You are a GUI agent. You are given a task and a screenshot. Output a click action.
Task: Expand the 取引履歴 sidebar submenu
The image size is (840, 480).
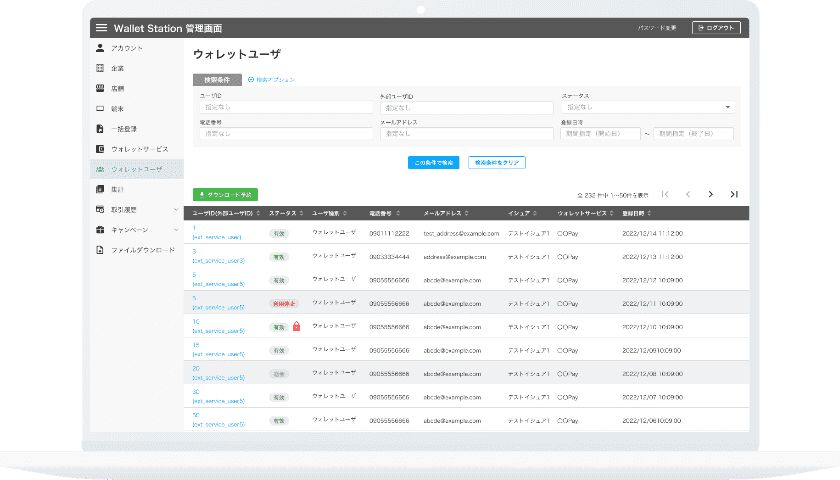pyautogui.click(x=176, y=210)
